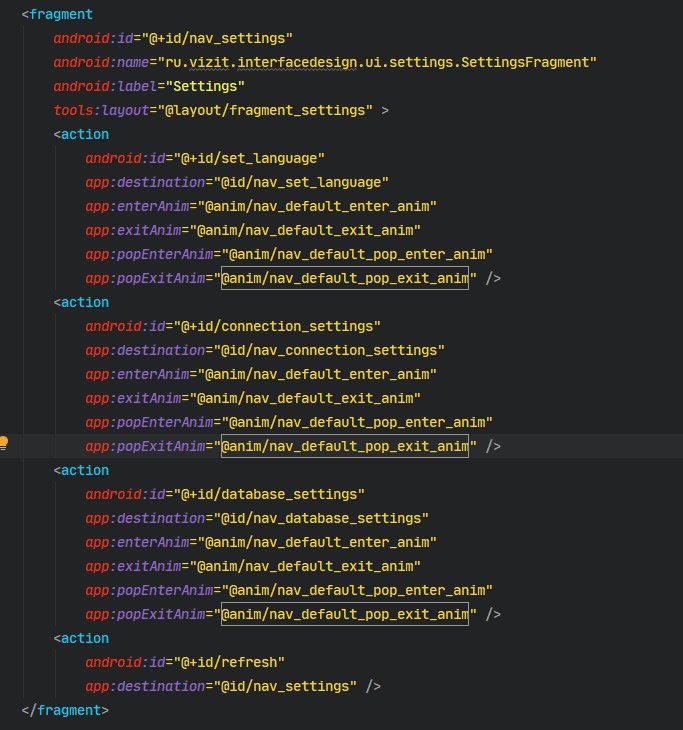Click highlighted popExitAnim value in set_language action

pos(345,278)
